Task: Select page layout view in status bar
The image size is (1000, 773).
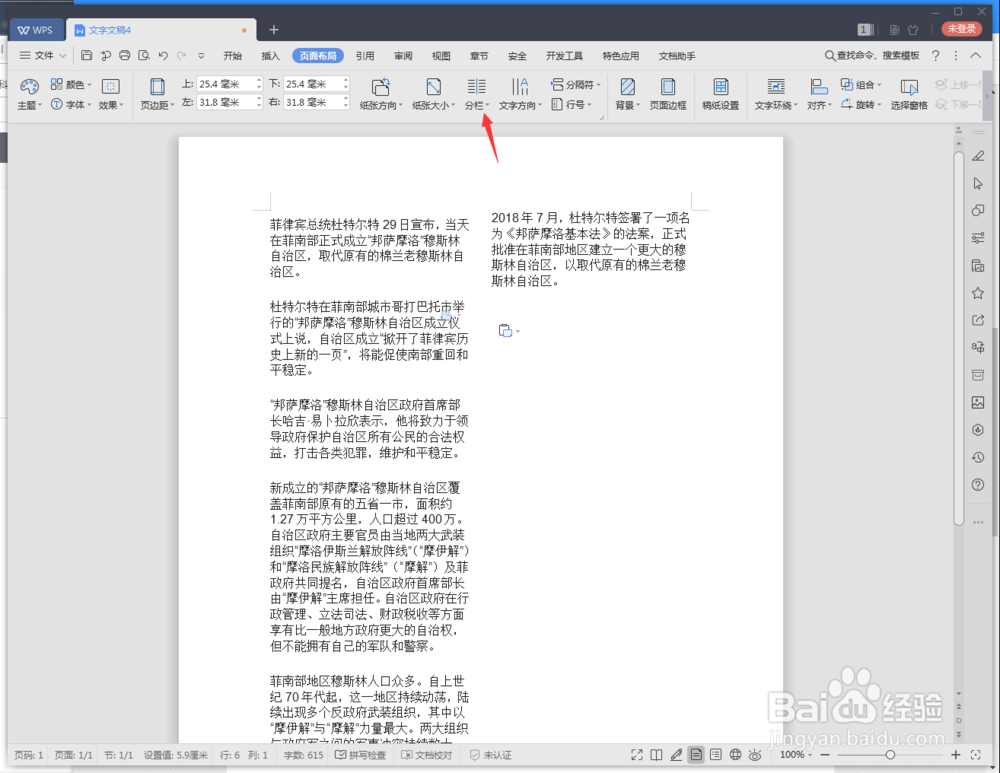Action: (696, 755)
